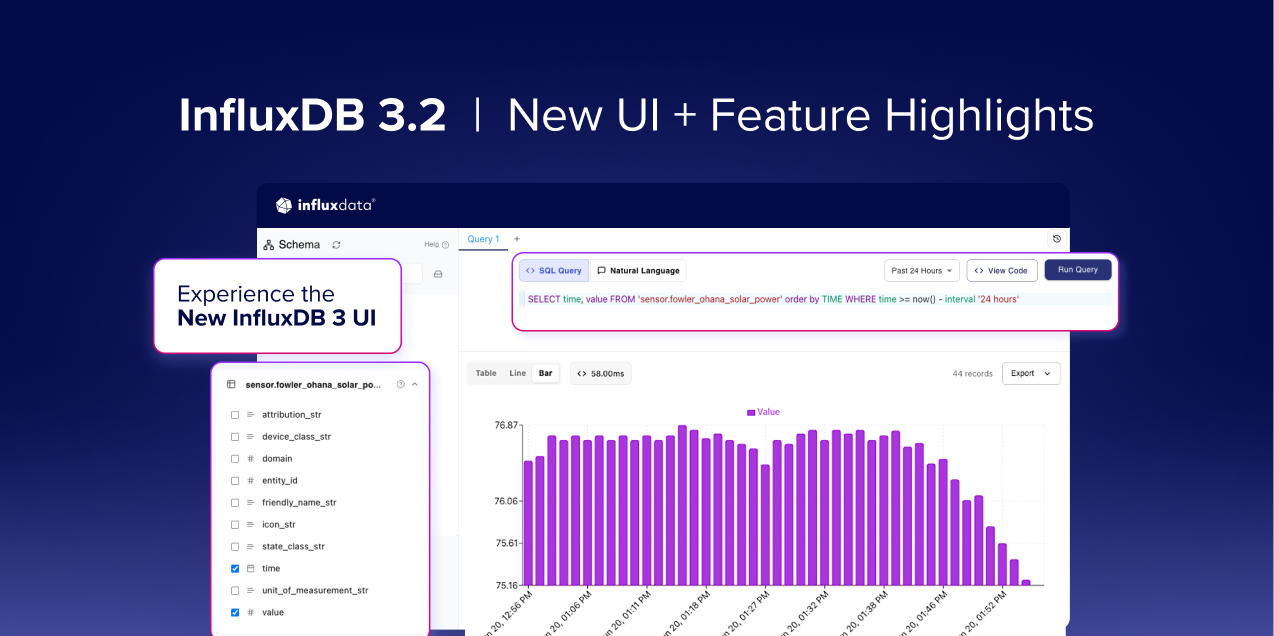This screenshot has height=636, width=1274.
Task: Open the Export dropdown
Action: 1030,373
